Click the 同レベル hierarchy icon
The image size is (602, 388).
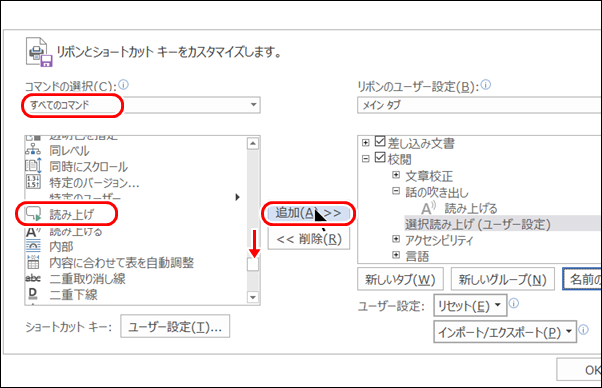point(33,150)
